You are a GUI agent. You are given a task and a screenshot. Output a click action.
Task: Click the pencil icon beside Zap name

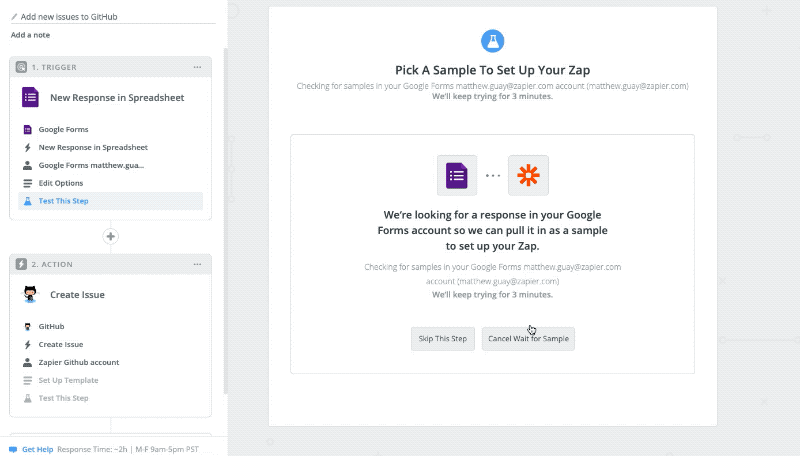pyautogui.click(x=14, y=17)
